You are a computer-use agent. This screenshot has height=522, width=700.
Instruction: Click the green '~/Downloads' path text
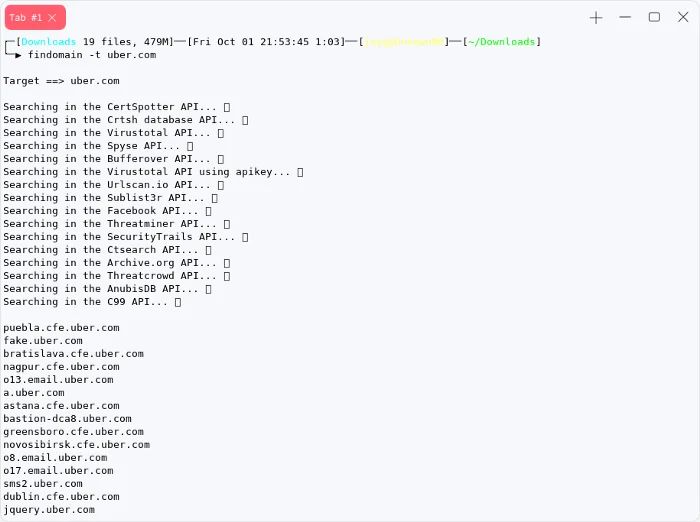coord(501,42)
